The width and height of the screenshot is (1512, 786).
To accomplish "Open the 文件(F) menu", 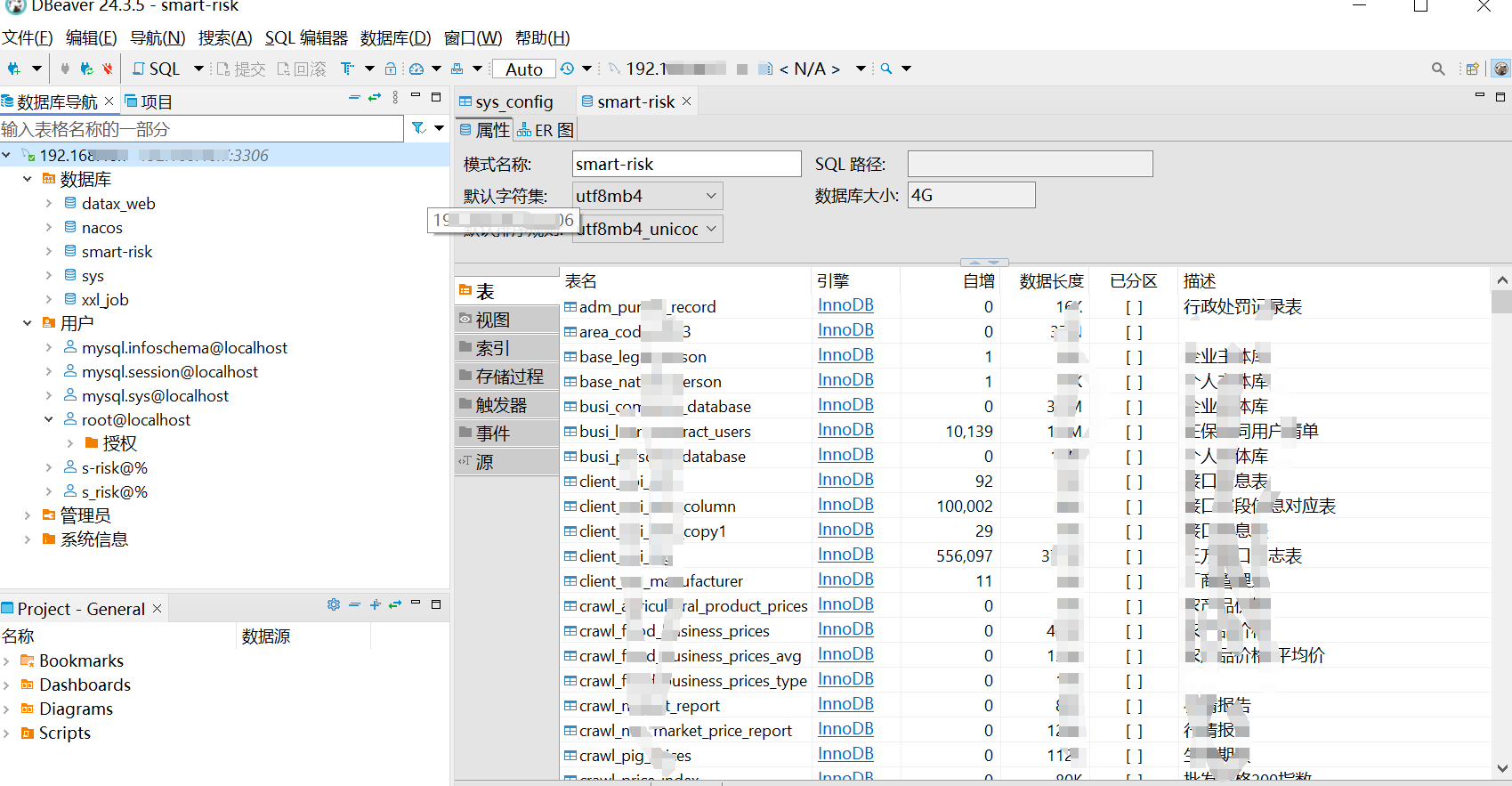I will (x=28, y=38).
